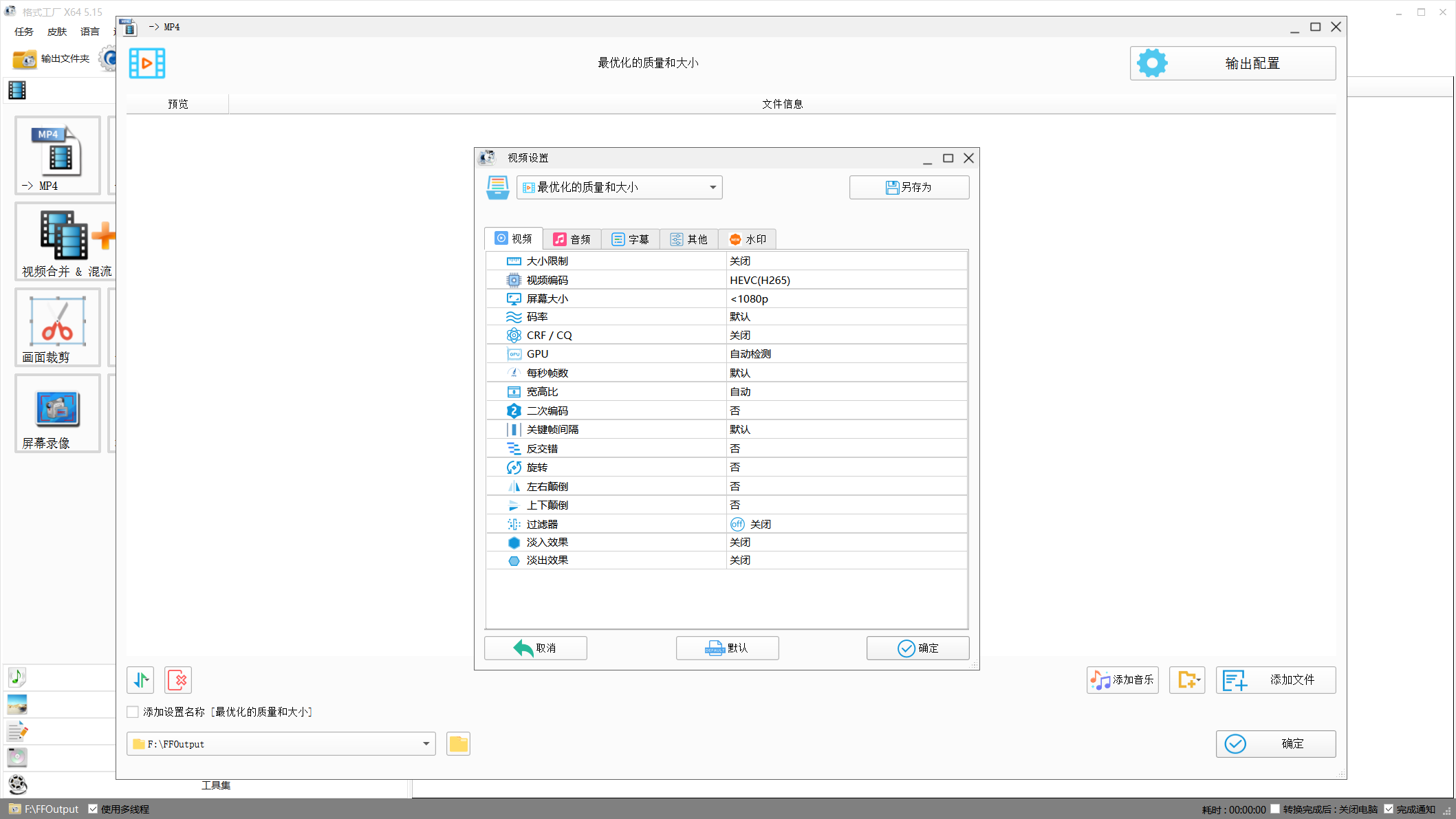1456x819 pixels.
Task: Open the 任务 menu
Action: click(x=24, y=32)
